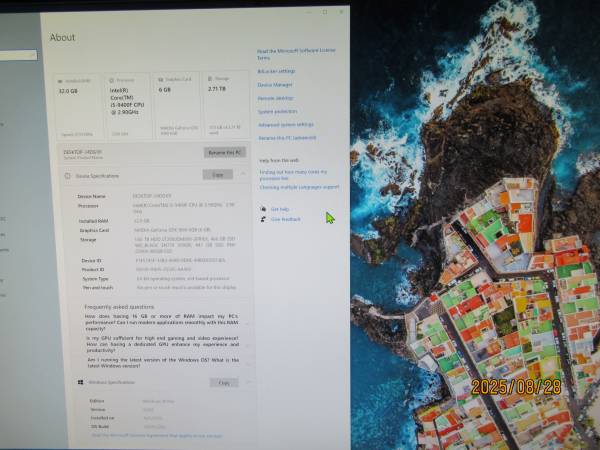Close the Settings window
This screenshot has width=600, height=450.
click(x=341, y=12)
